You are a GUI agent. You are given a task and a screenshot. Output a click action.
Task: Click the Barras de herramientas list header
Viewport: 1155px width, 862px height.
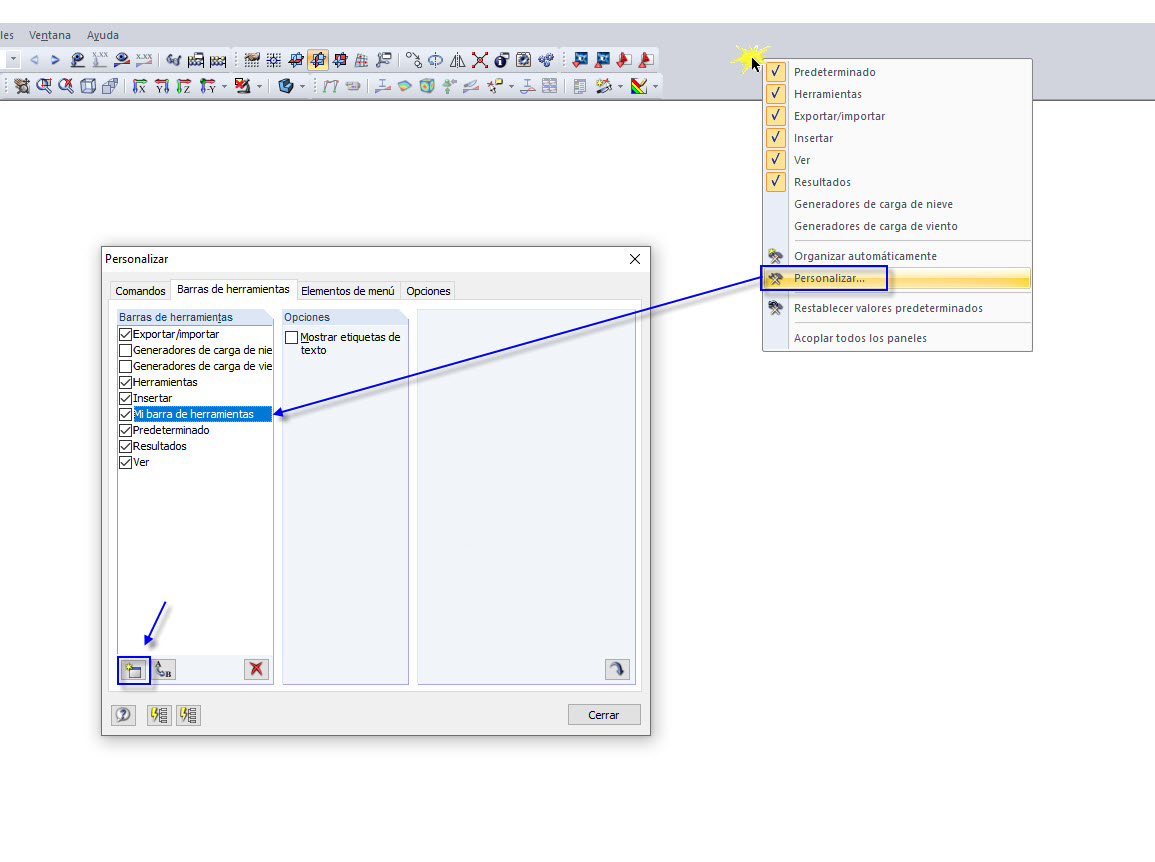[194, 317]
